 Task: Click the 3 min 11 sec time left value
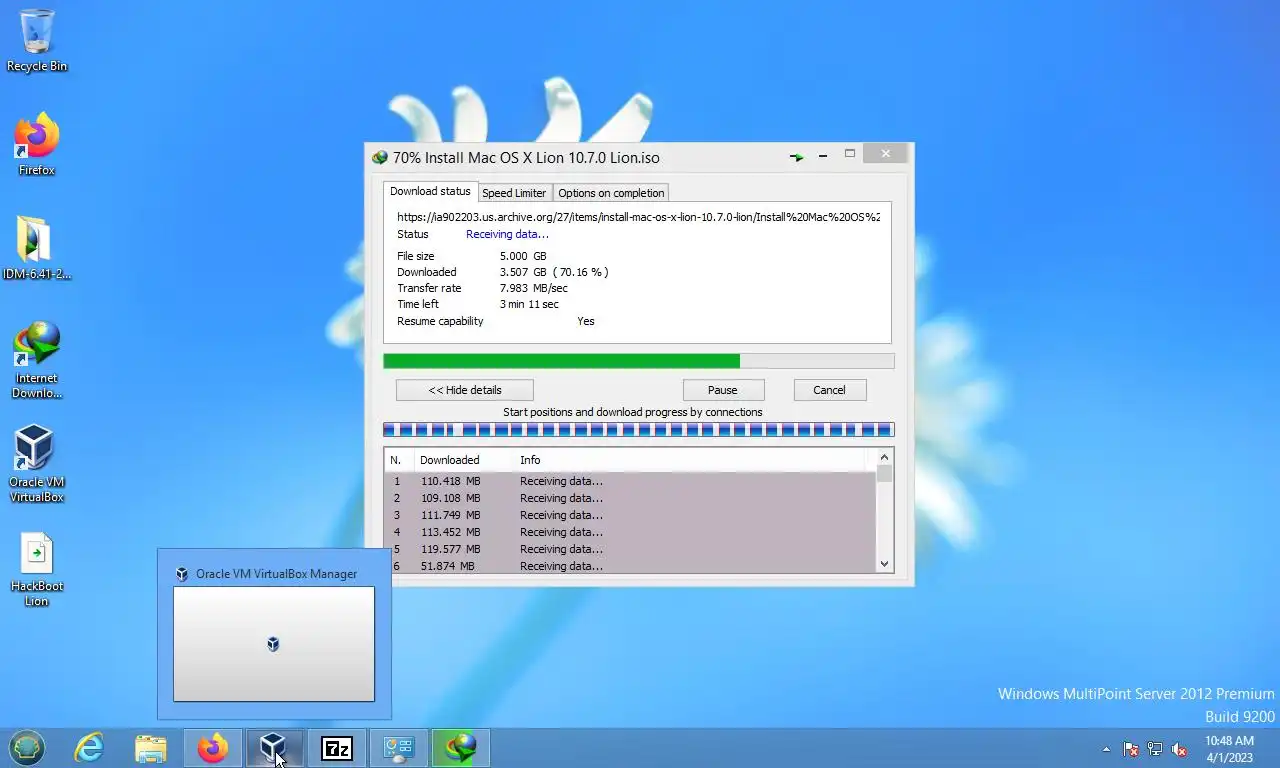tap(529, 304)
